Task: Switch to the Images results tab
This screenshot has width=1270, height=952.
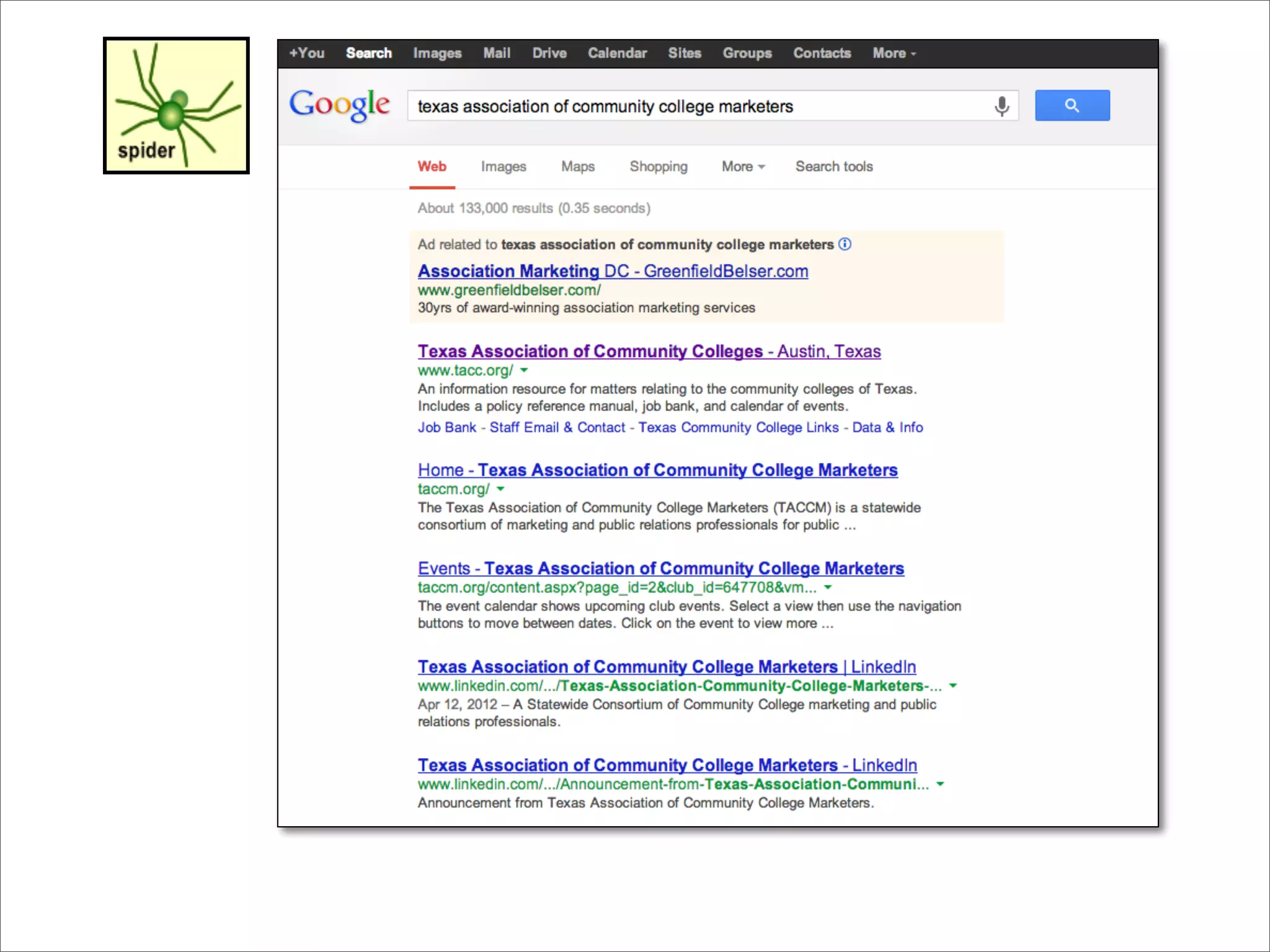Action: (503, 167)
